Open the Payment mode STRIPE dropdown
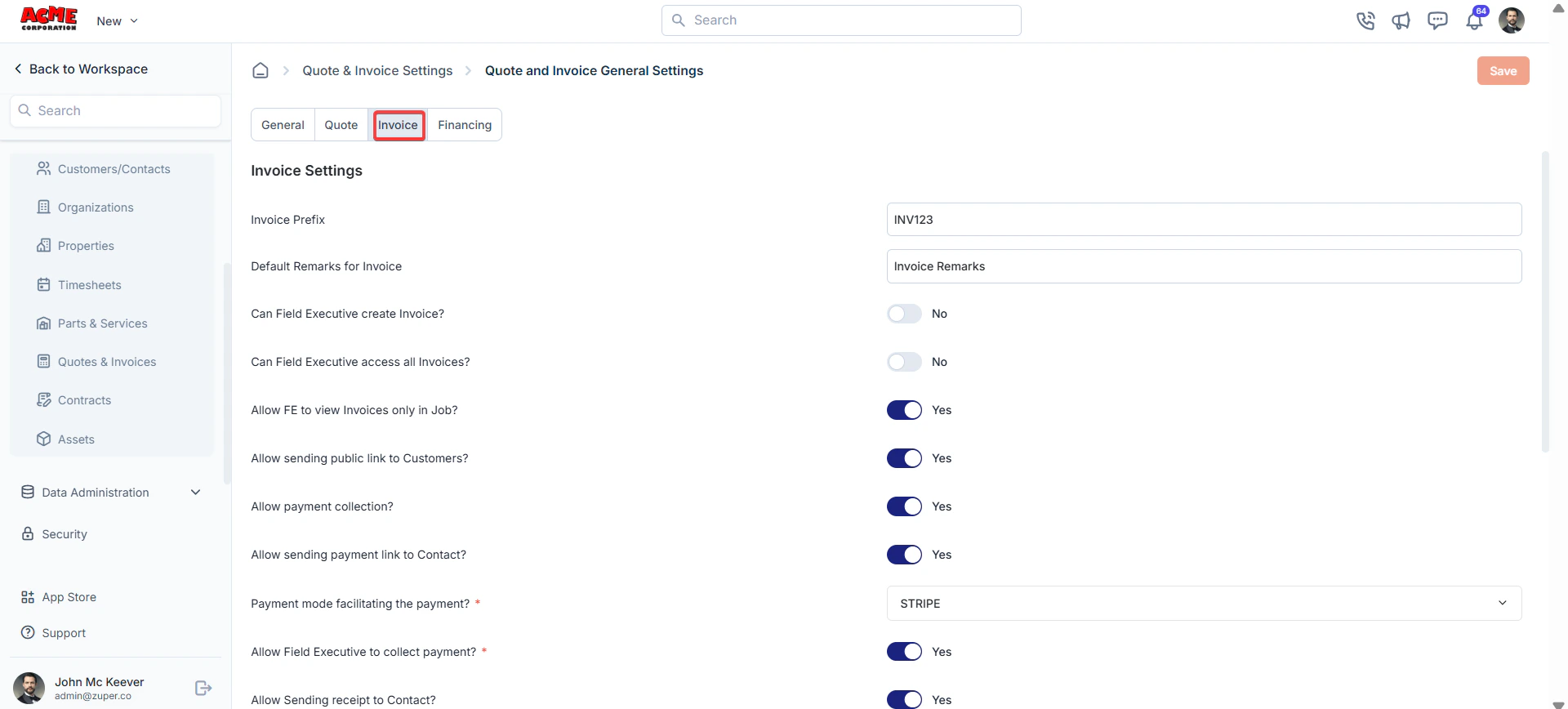Viewport: 1568px width, 709px height. (1204, 603)
